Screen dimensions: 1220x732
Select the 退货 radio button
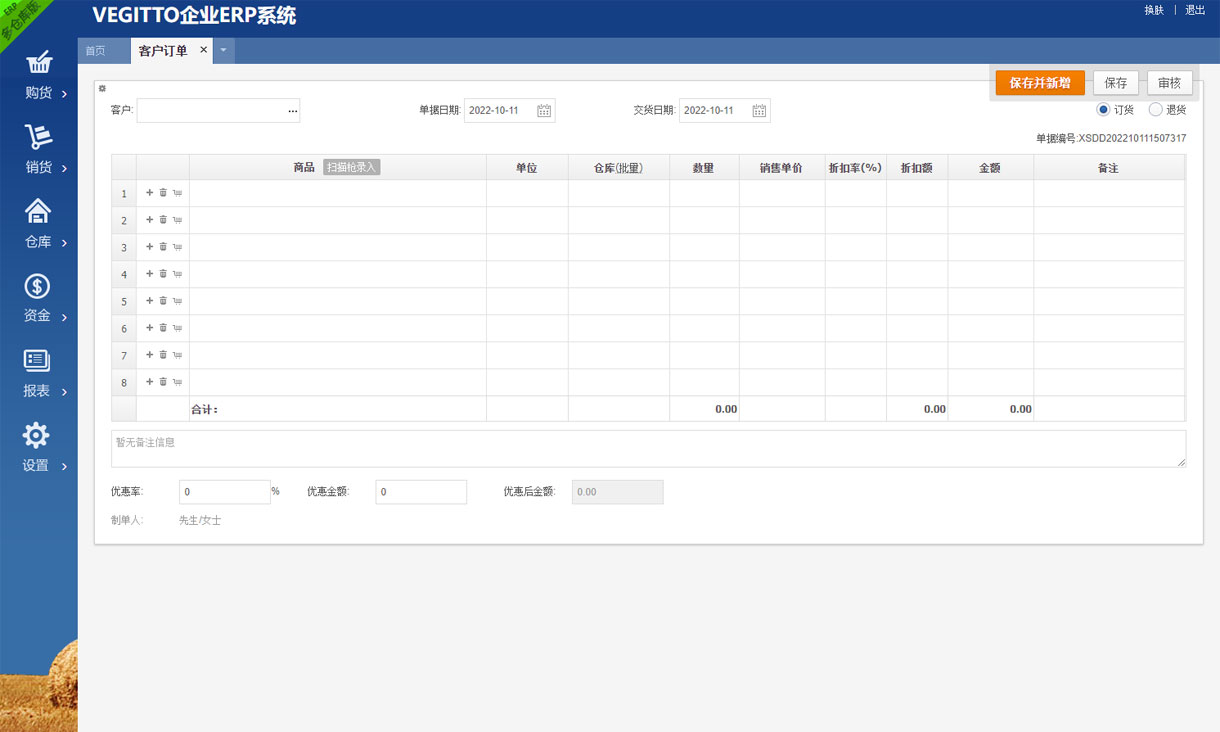(x=1155, y=110)
